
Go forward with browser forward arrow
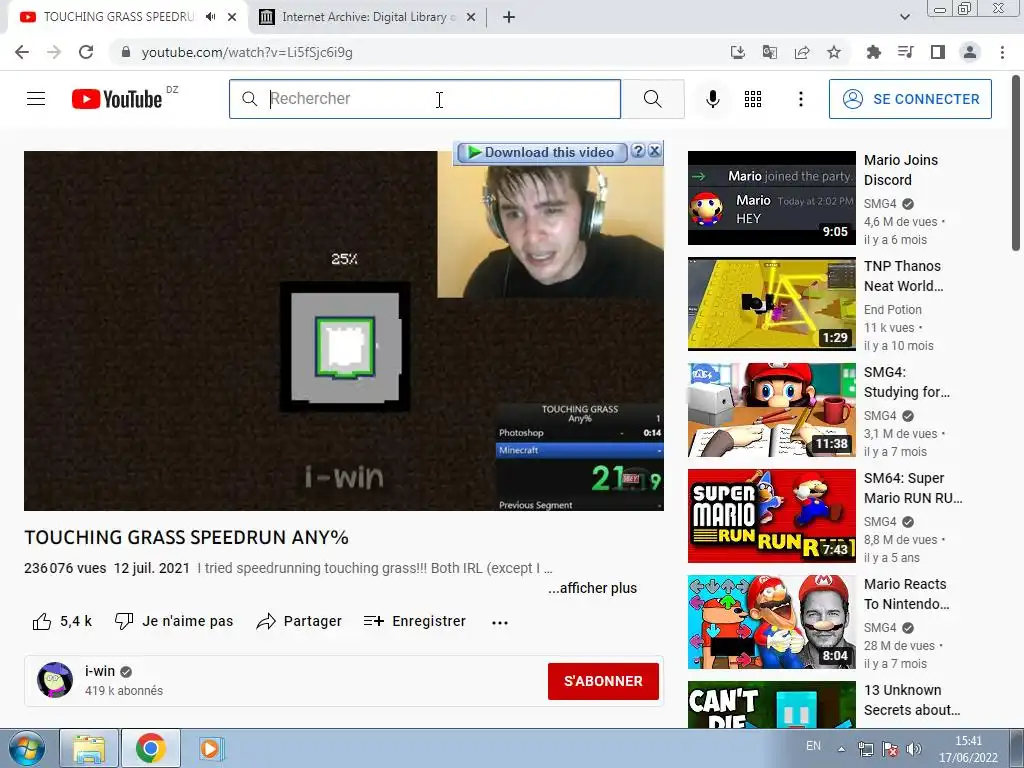[x=54, y=52]
